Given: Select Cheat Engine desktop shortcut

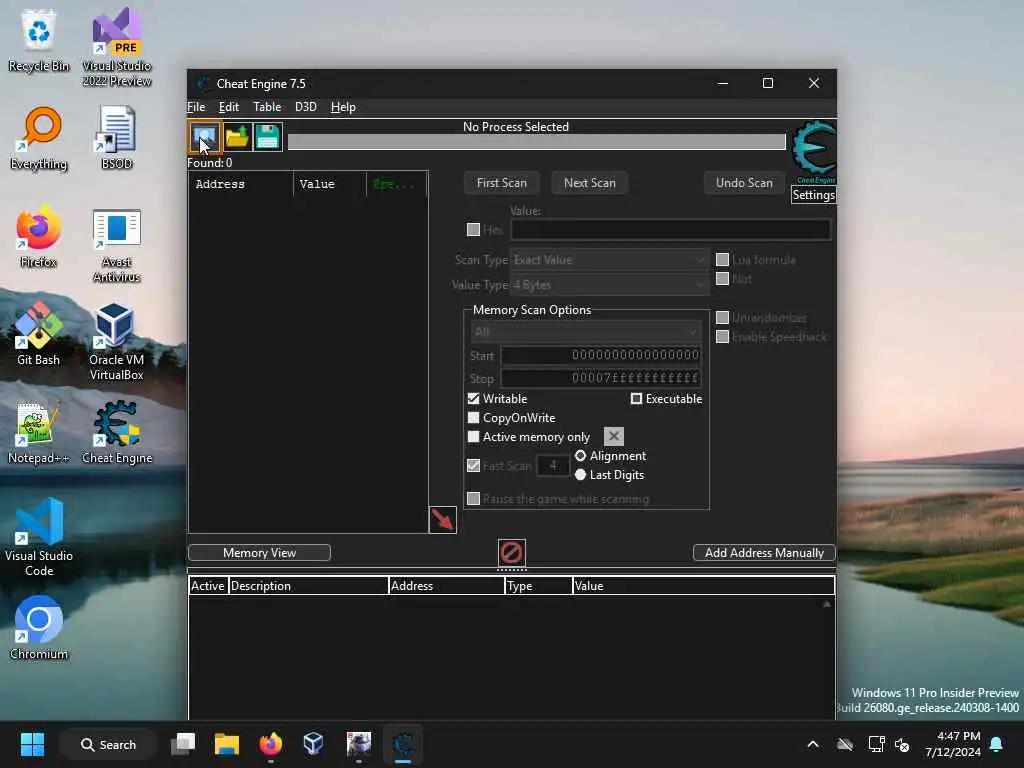Looking at the screenshot, I should [117, 432].
